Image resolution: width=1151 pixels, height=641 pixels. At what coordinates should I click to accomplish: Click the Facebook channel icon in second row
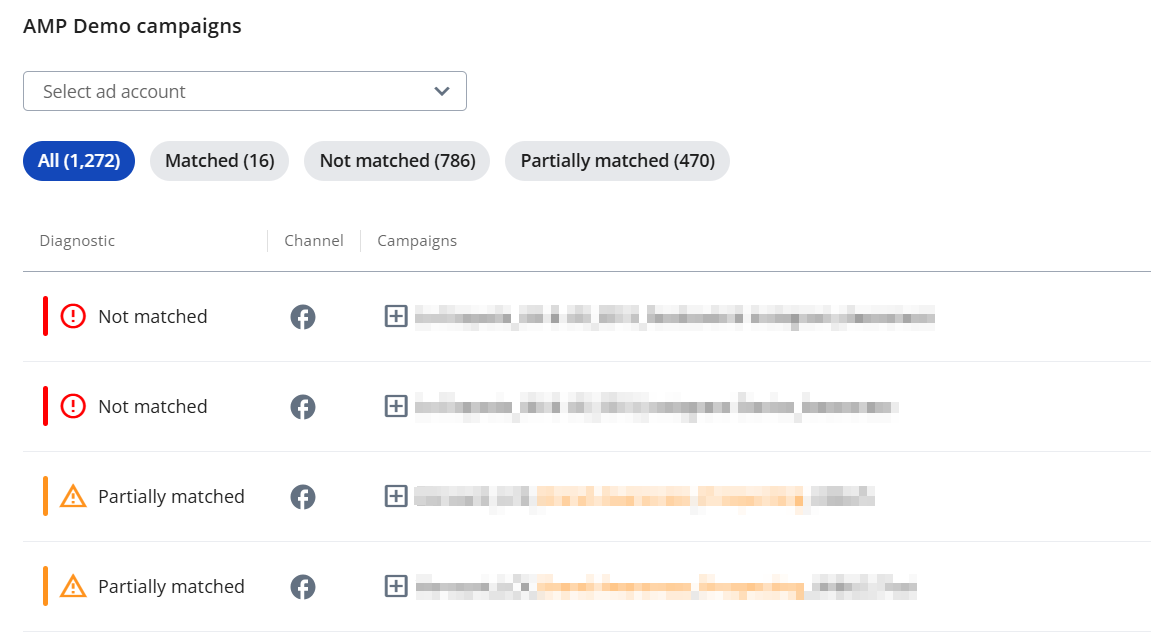pos(302,407)
